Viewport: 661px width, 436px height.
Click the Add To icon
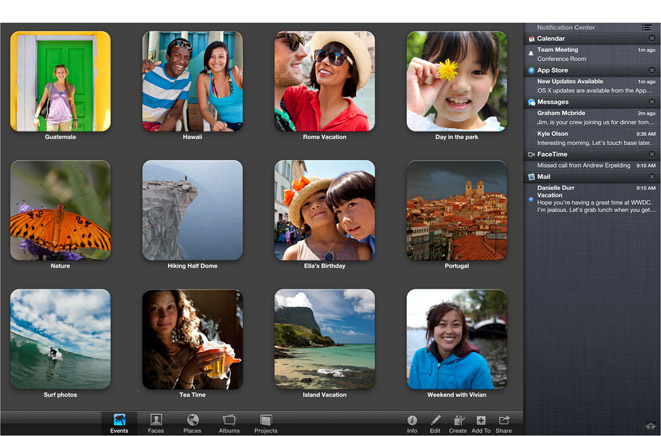(481, 422)
